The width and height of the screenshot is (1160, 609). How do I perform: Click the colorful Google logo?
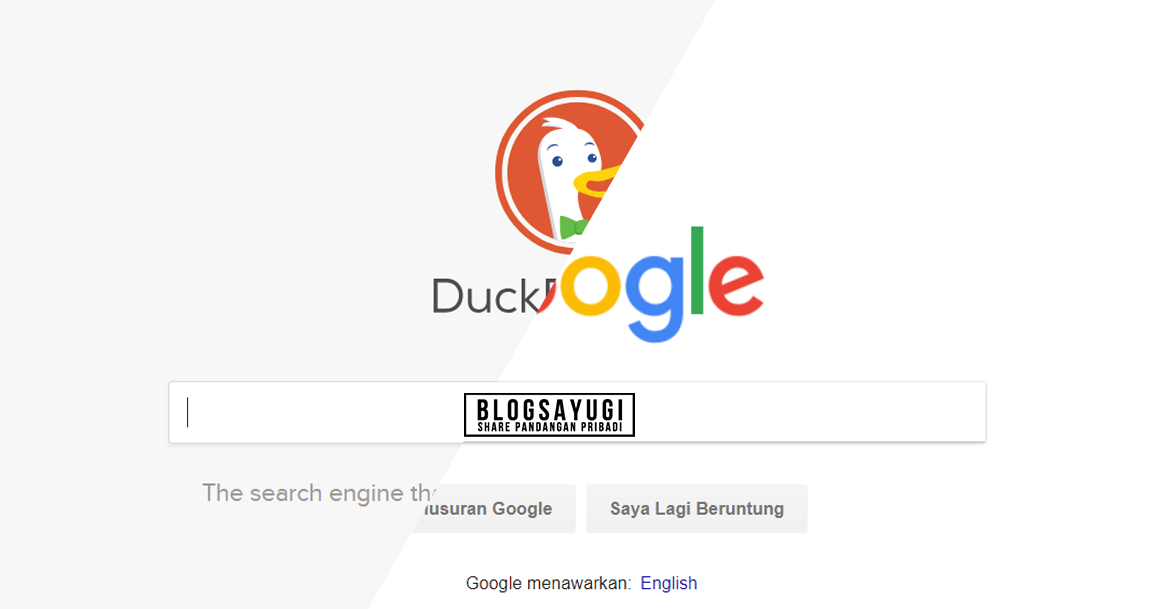tap(651, 285)
